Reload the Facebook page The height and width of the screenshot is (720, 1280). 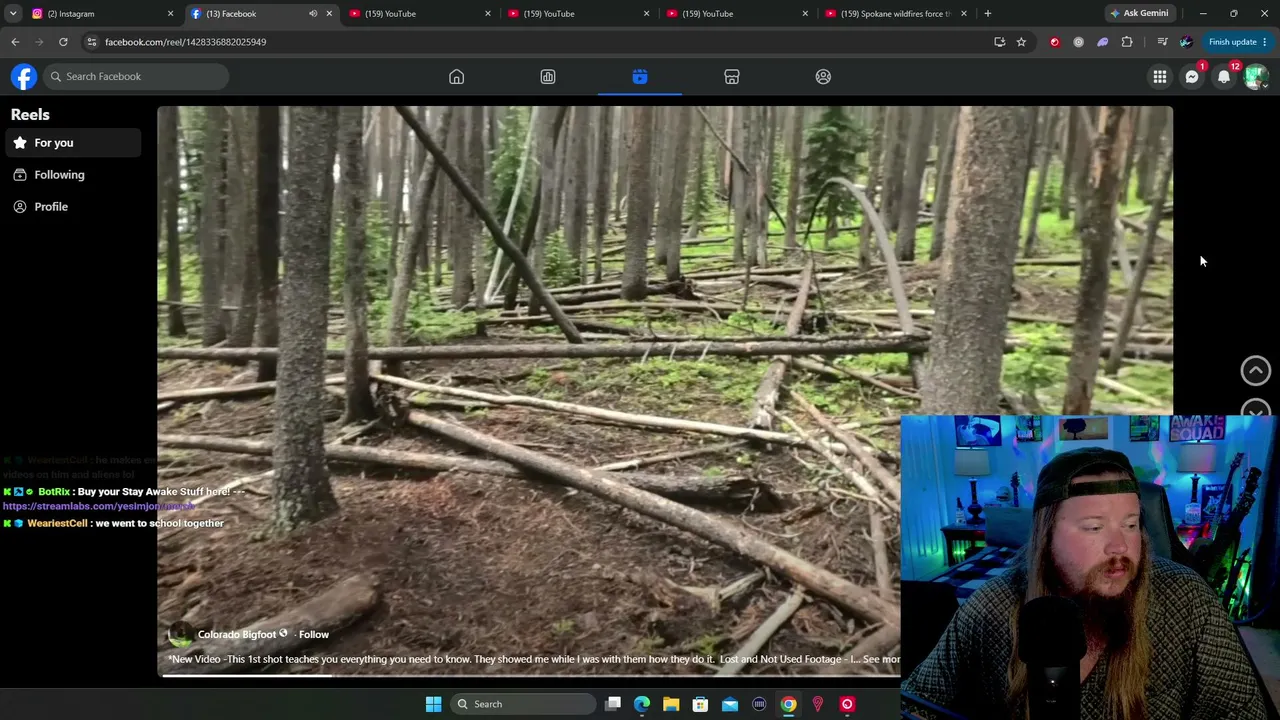[63, 42]
